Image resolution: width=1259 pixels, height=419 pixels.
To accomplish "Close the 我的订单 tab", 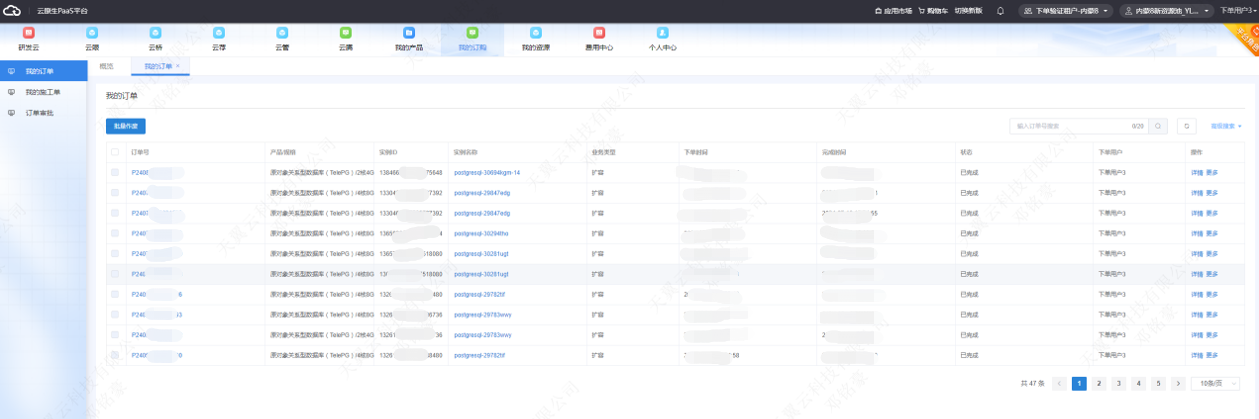I will tap(177, 66).
